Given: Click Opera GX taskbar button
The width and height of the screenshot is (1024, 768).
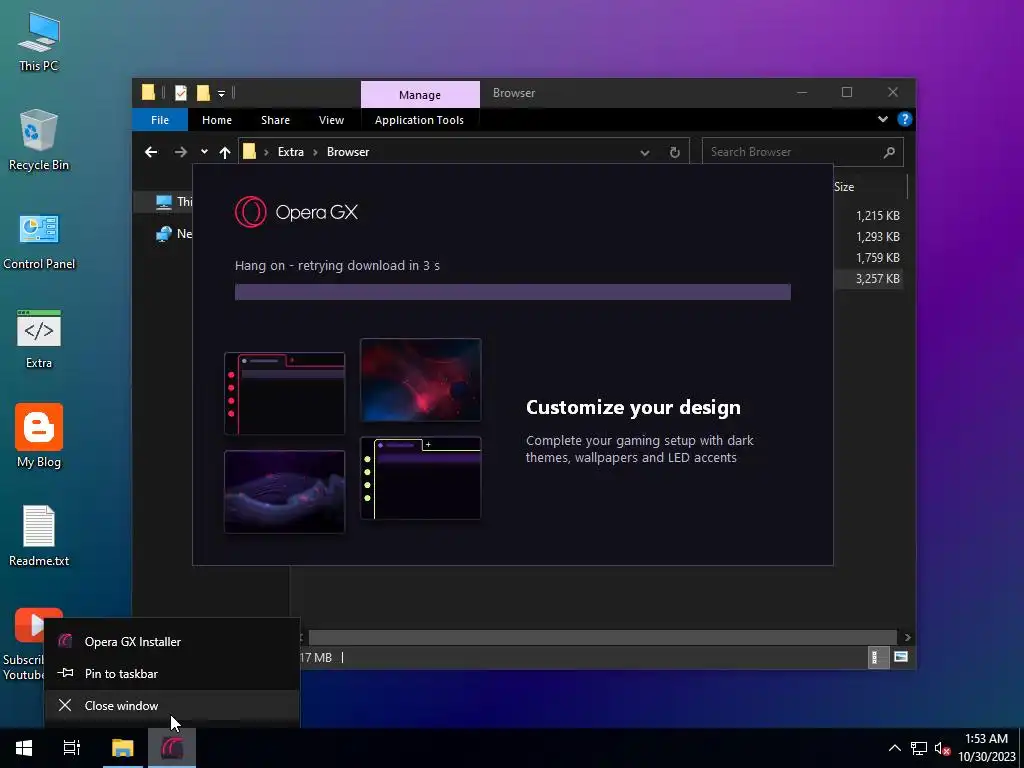Looking at the screenshot, I should [172, 748].
